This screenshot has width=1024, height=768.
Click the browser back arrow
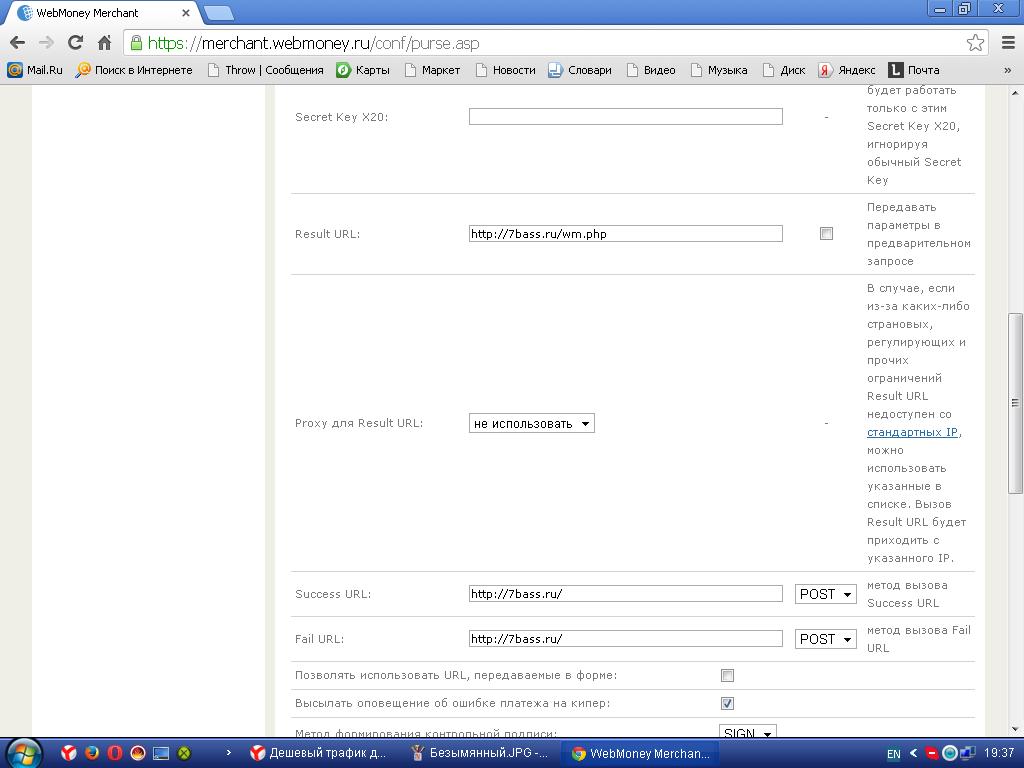[17, 42]
